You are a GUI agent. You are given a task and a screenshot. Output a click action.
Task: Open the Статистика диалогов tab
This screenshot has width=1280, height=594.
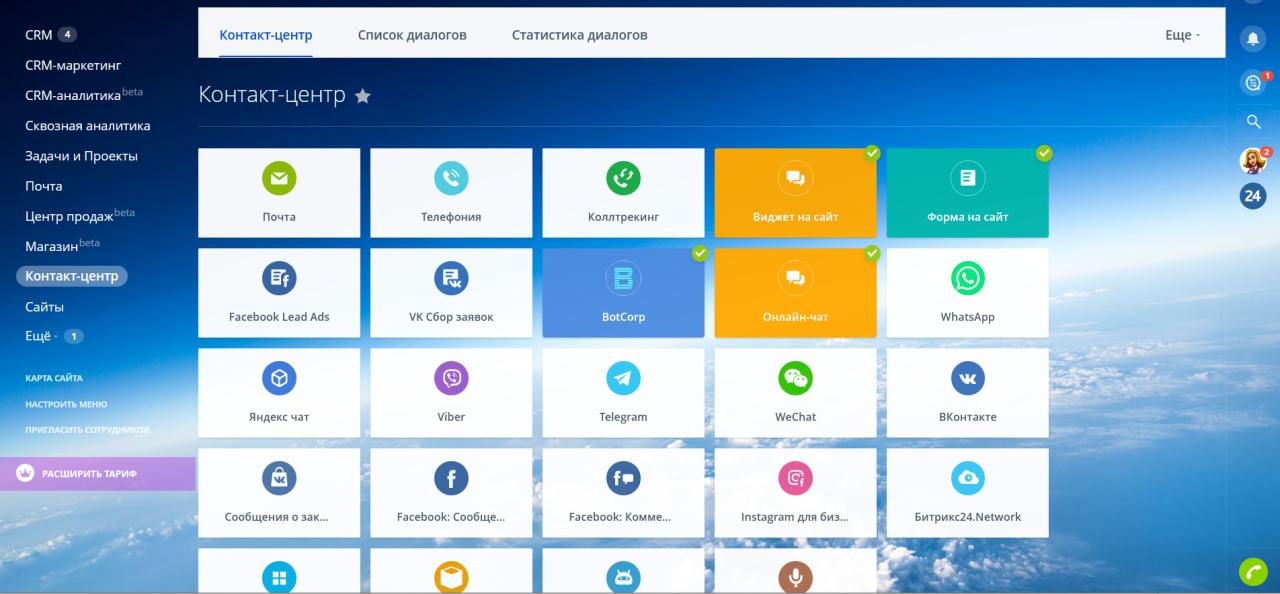[579, 35]
